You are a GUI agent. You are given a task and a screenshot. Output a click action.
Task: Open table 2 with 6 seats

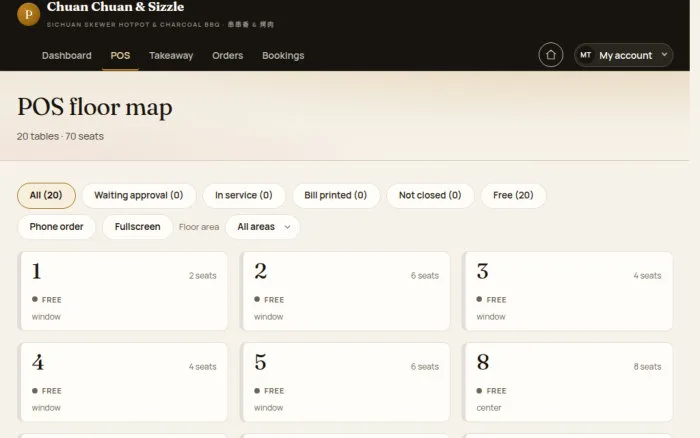[x=345, y=291]
